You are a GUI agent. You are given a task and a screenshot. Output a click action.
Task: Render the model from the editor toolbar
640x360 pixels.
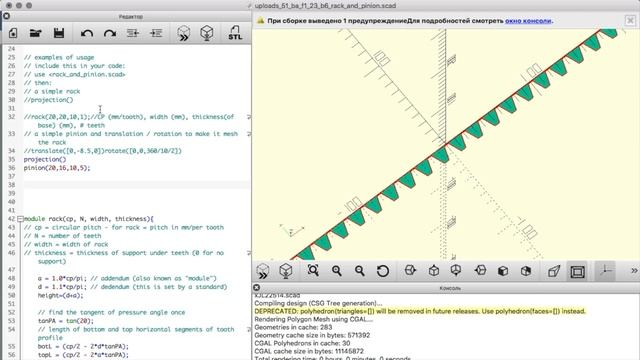[207, 33]
